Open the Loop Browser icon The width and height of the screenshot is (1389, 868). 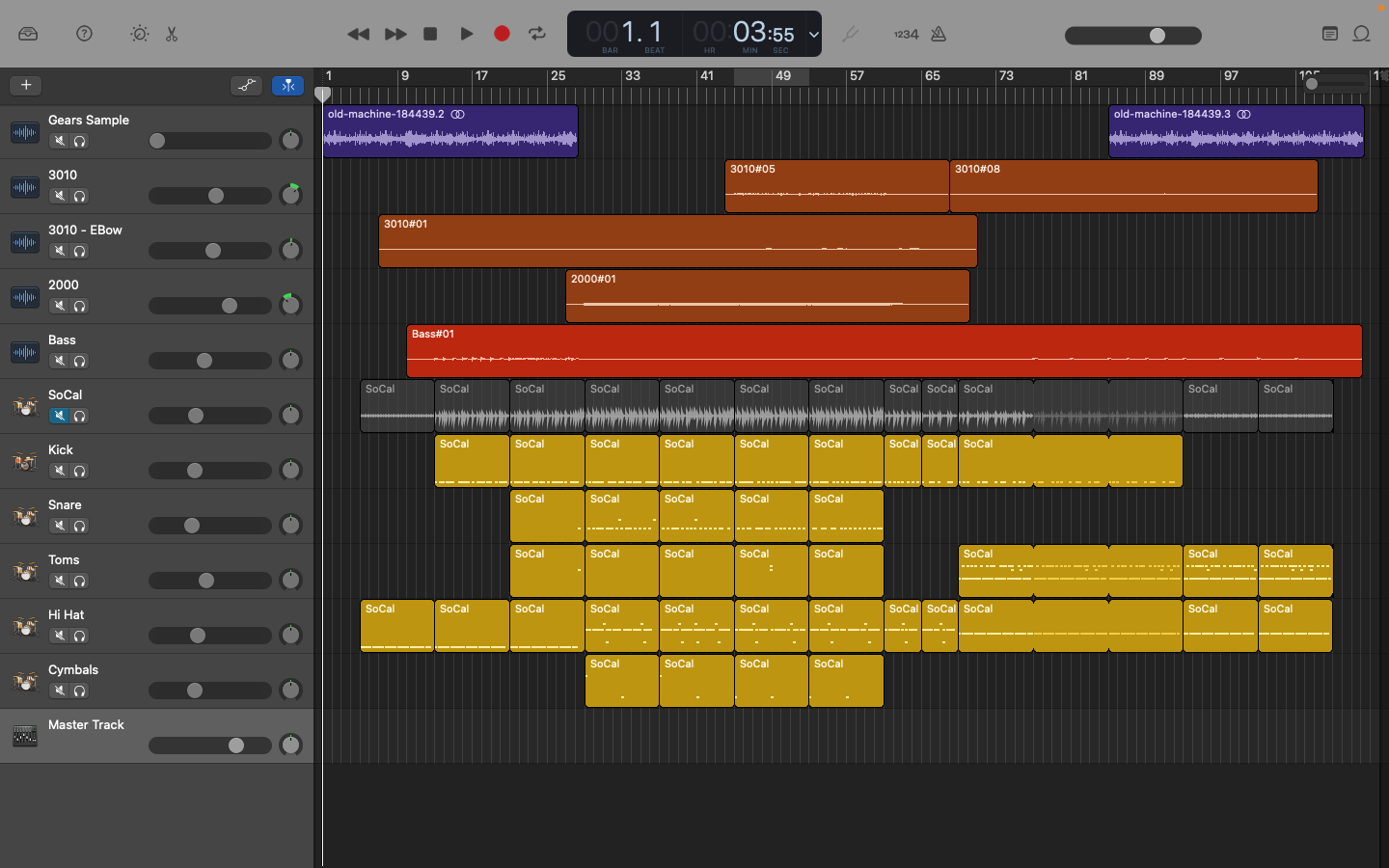(x=1361, y=34)
